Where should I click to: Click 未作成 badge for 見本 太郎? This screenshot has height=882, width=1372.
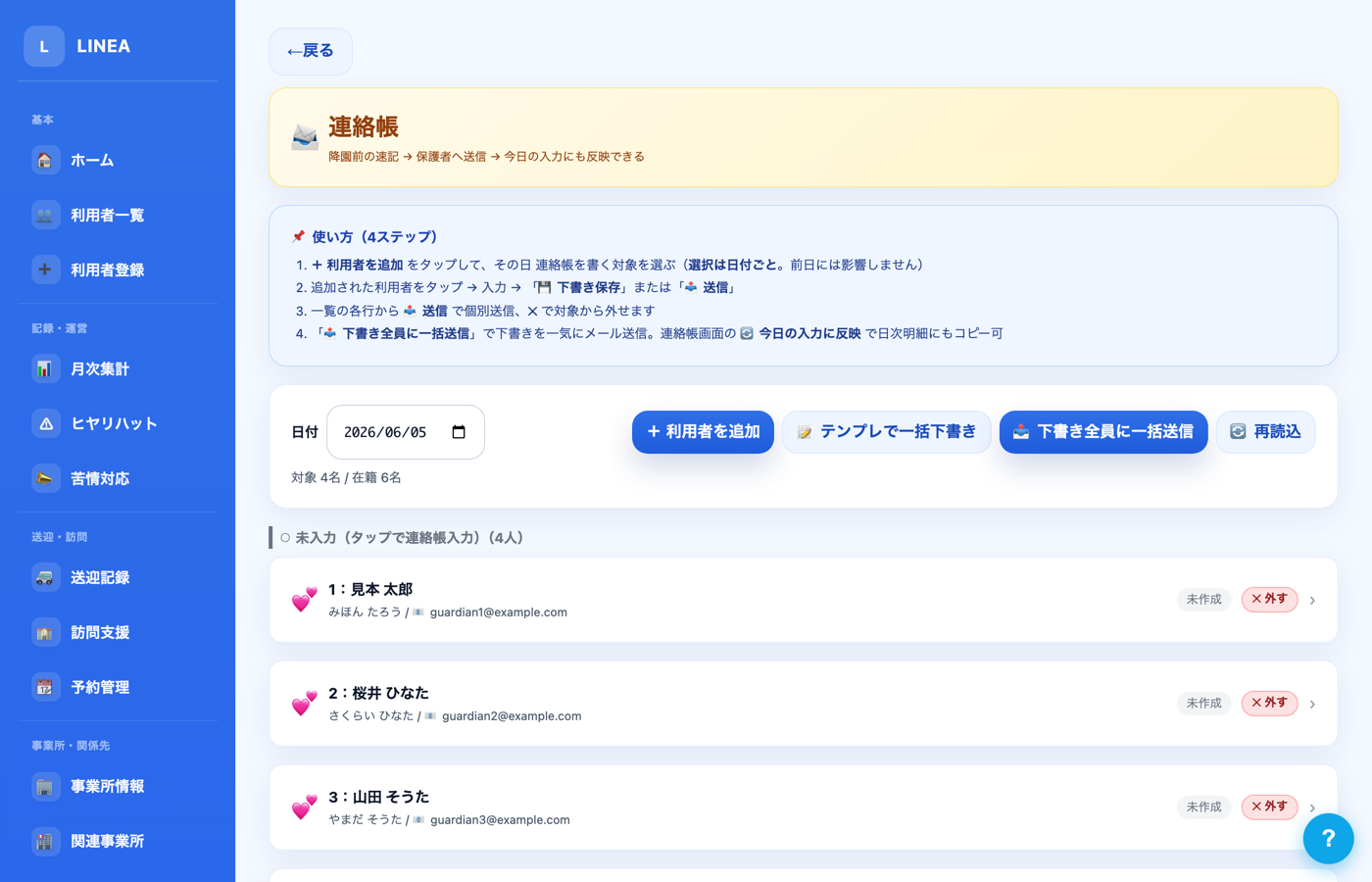click(1203, 599)
